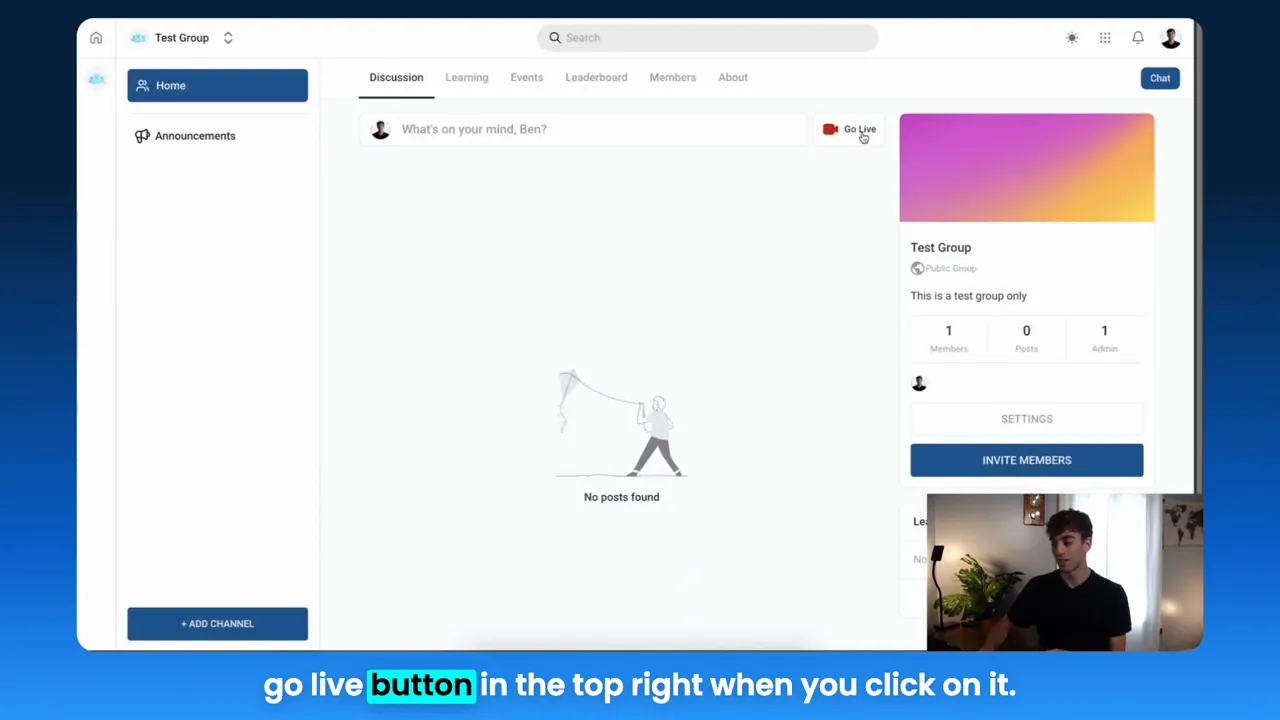Screen dimensions: 1280x720
Task: Select the Announcements channel with megaphone icon
Action: click(x=194, y=135)
